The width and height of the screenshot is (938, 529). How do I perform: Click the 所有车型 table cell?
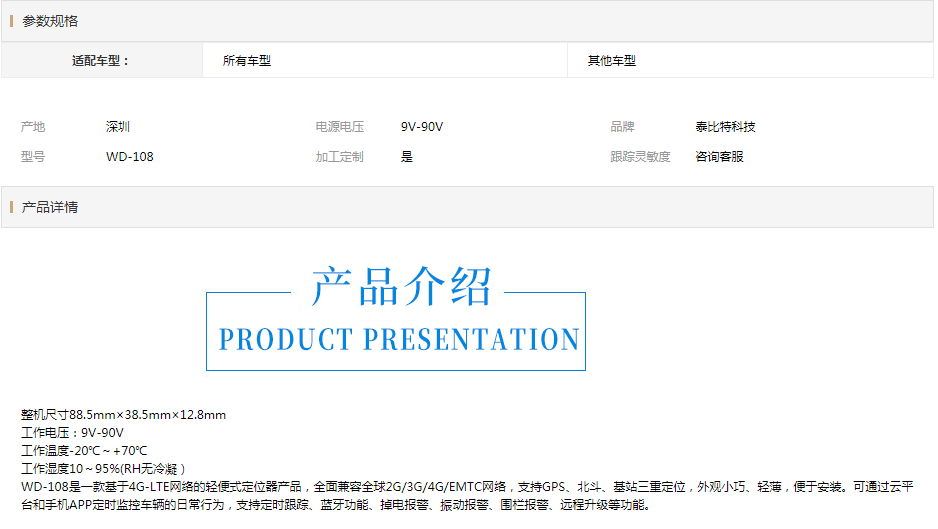[x=385, y=60]
